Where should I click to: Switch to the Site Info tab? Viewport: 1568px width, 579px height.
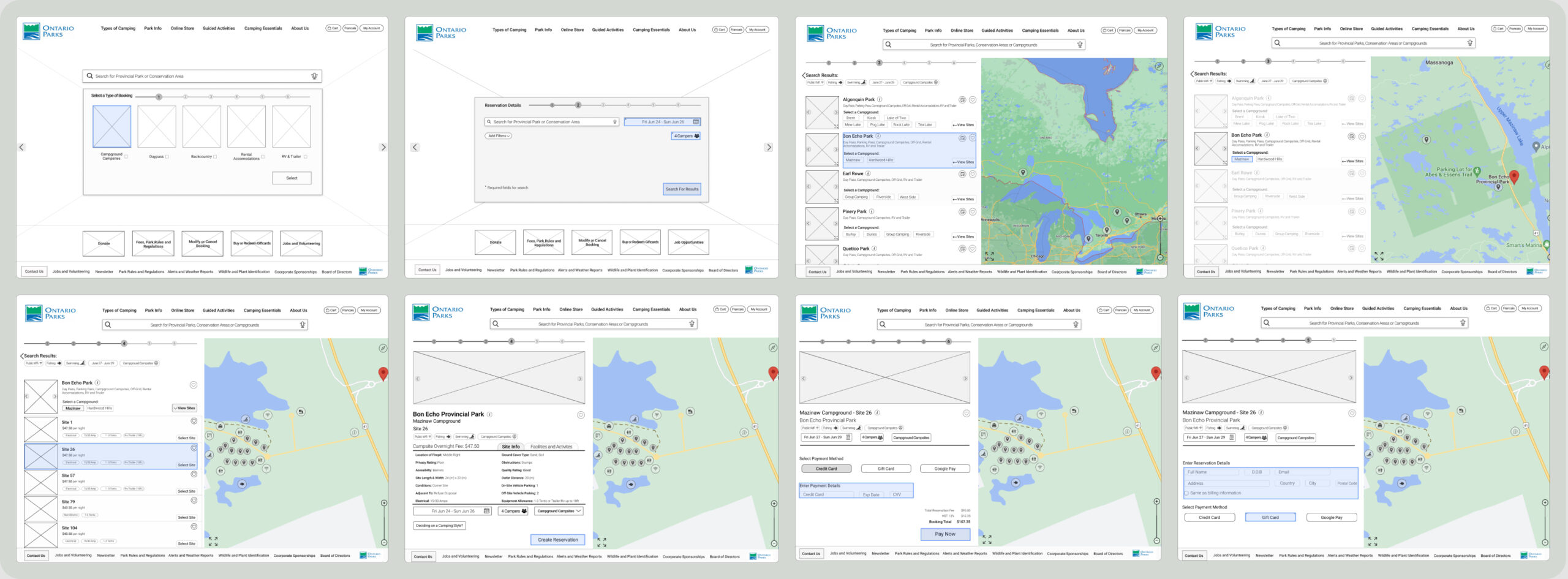pos(511,447)
